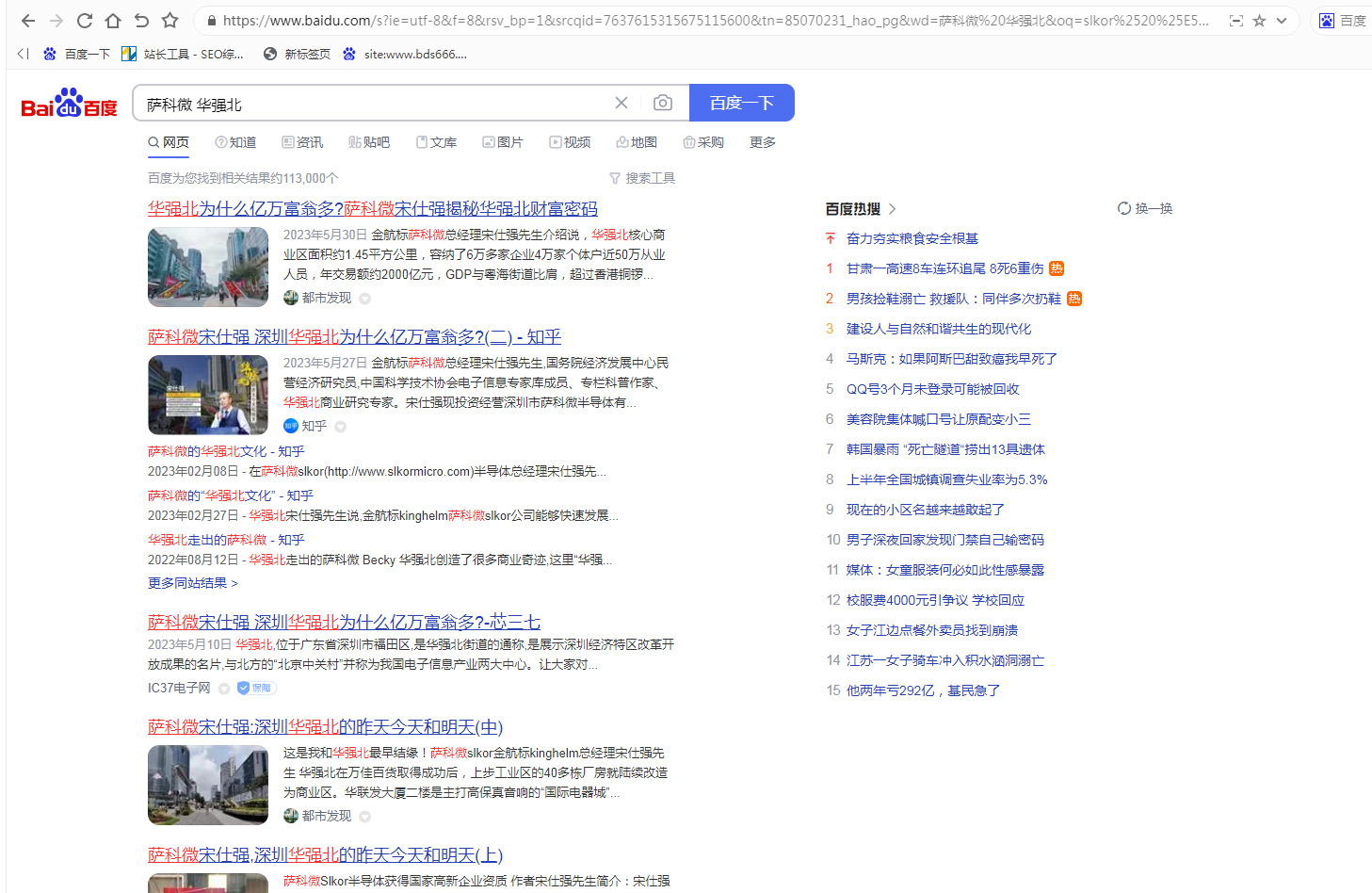Image resolution: width=1372 pixels, height=893 pixels.
Task: Switch to the 资讯 tab
Action: pos(302,142)
